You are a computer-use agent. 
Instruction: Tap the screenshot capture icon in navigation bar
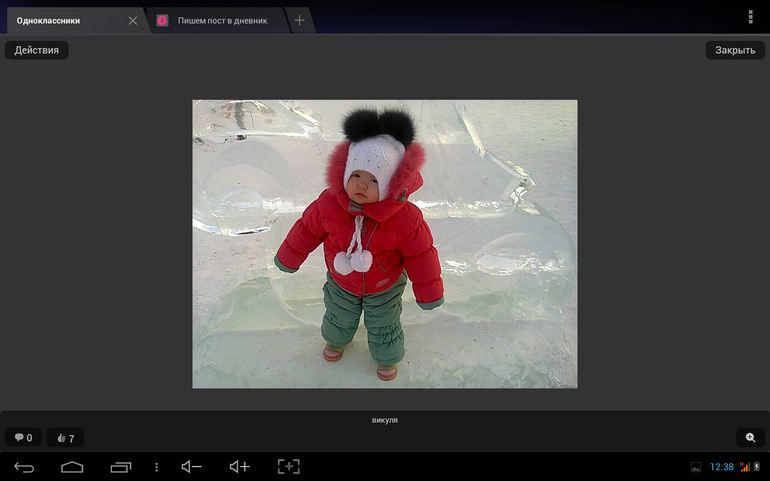coord(288,467)
